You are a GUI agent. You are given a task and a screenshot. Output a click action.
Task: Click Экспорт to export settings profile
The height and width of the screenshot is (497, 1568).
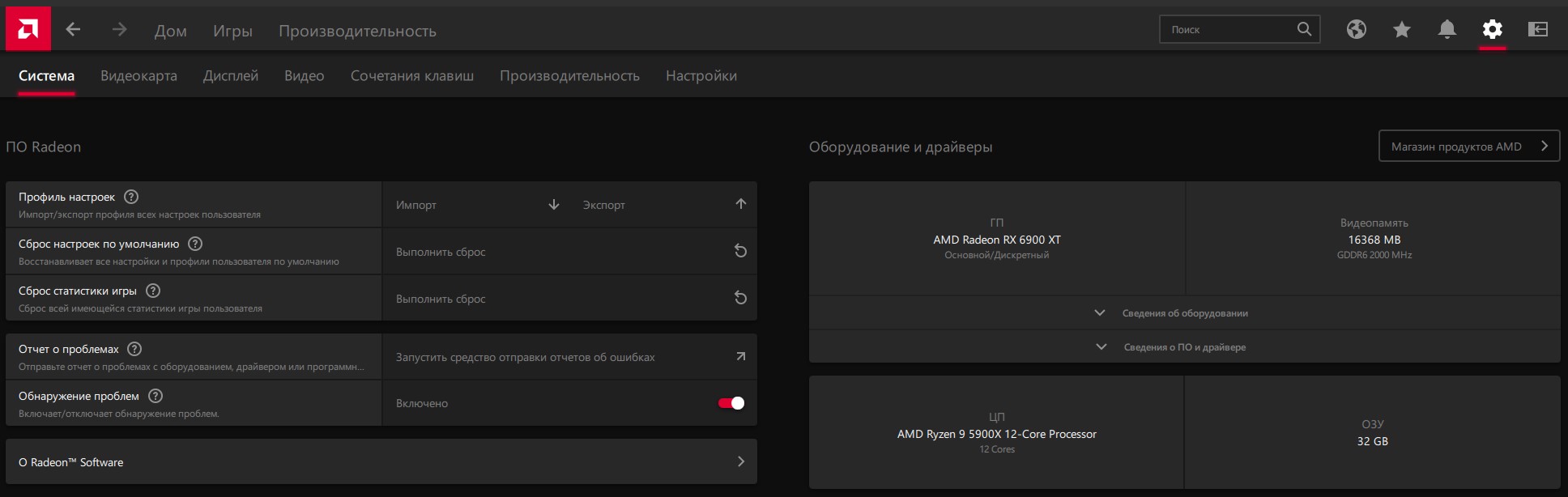[664, 205]
